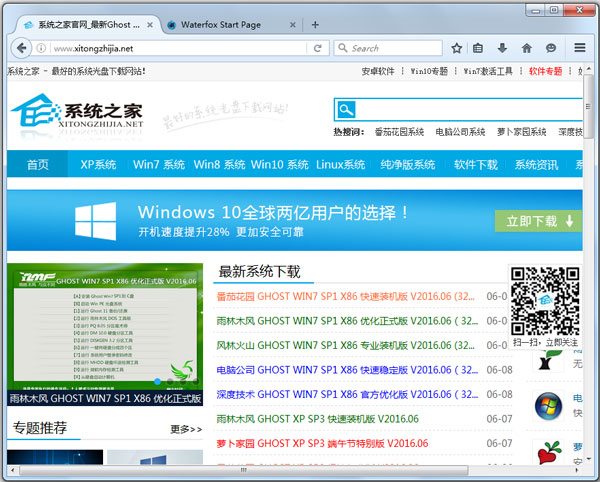Viewport: 600px width, 482px height.
Task: Click the 安卓软件 top link
Action: tap(378, 71)
